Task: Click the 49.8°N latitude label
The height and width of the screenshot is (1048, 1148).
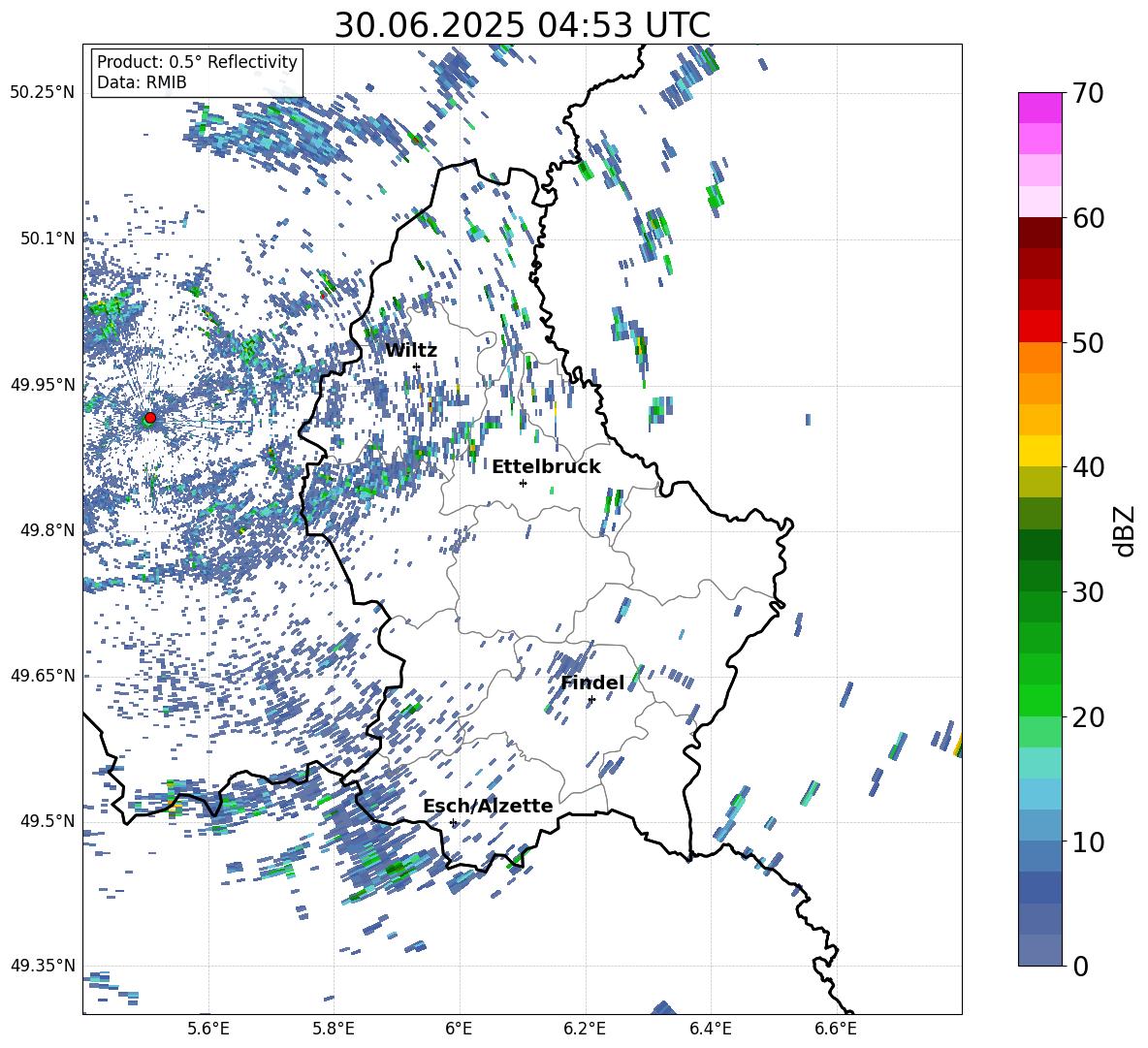Action: [48, 530]
